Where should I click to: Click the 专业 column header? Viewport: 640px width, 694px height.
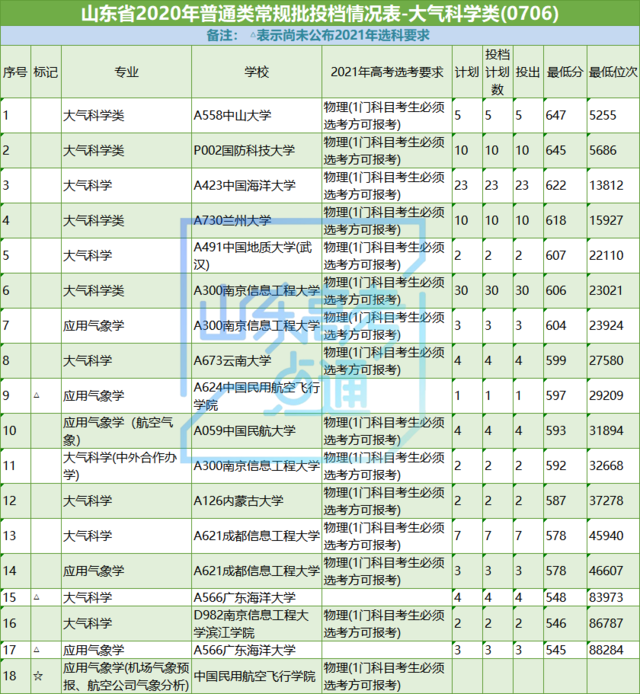point(126,72)
